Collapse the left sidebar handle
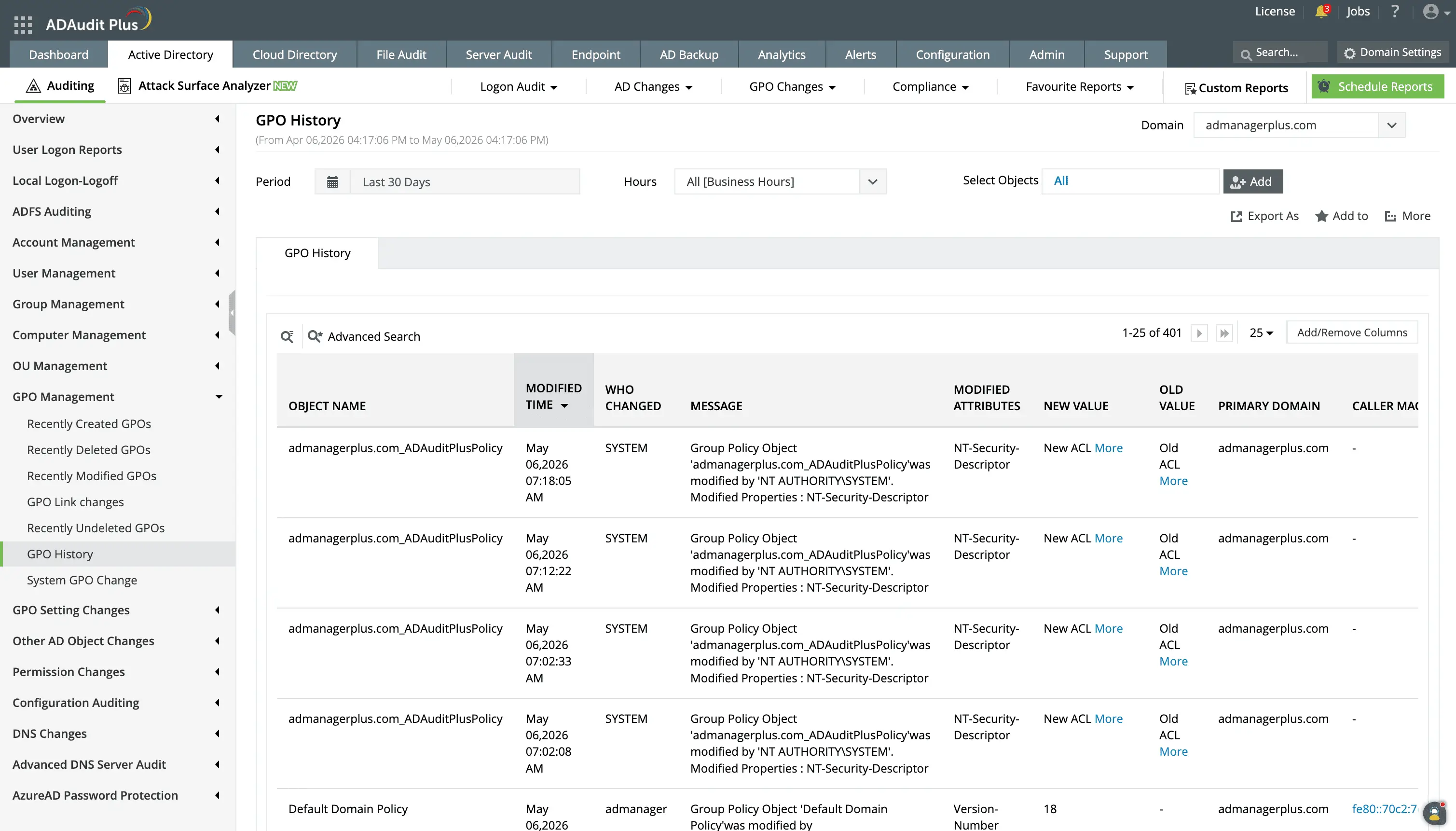Viewport: 1456px width, 831px height. (x=232, y=313)
